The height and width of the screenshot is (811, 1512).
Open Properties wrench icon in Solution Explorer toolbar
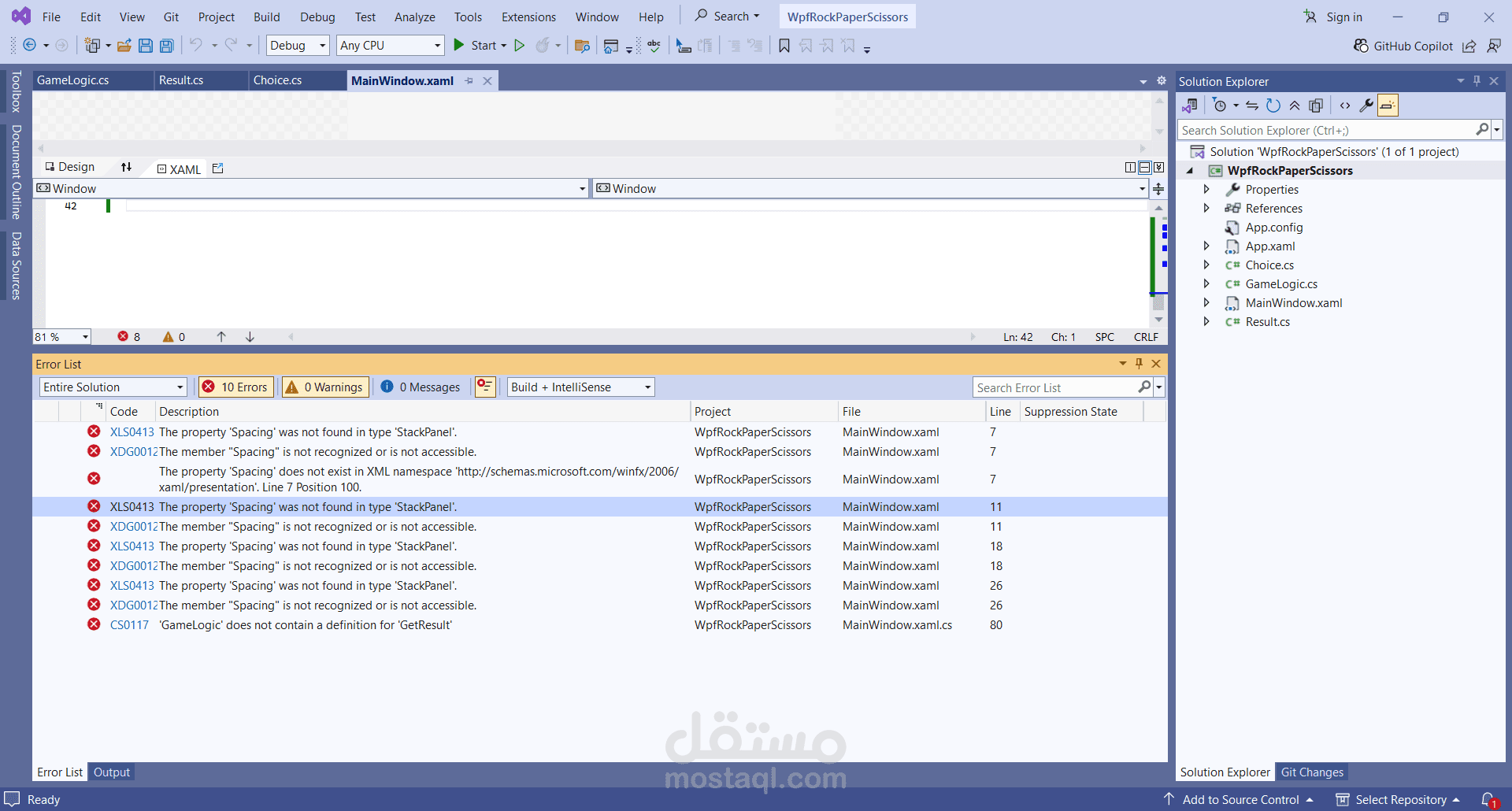pyautogui.click(x=1366, y=106)
